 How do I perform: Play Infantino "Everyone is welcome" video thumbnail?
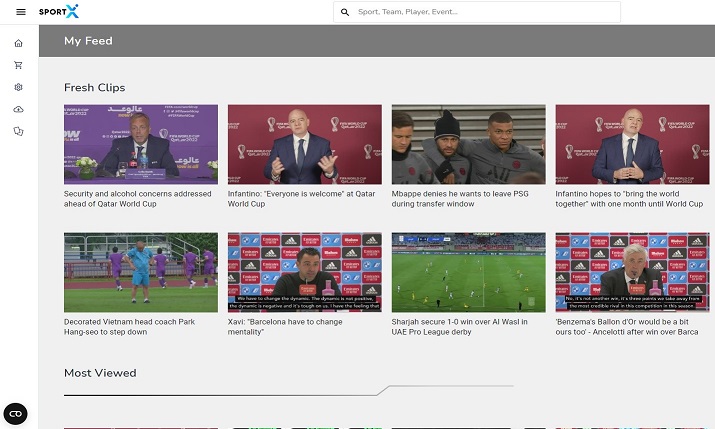(304, 144)
